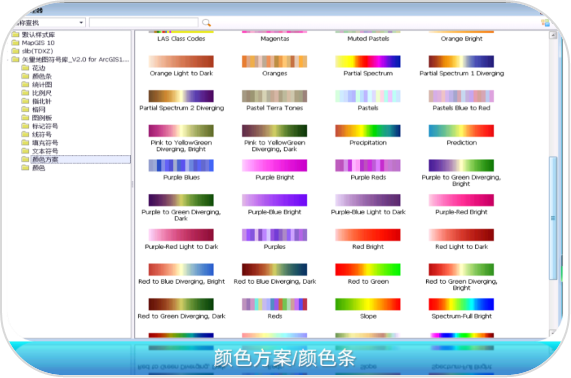Click the 图例板 folder icon
571x378 pixels.
click(x=25, y=118)
